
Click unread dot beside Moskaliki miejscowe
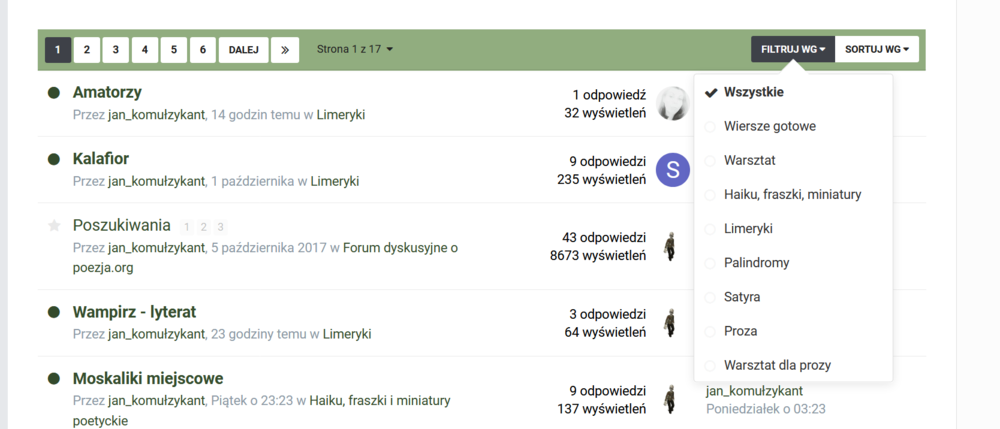pyautogui.click(x=54, y=379)
